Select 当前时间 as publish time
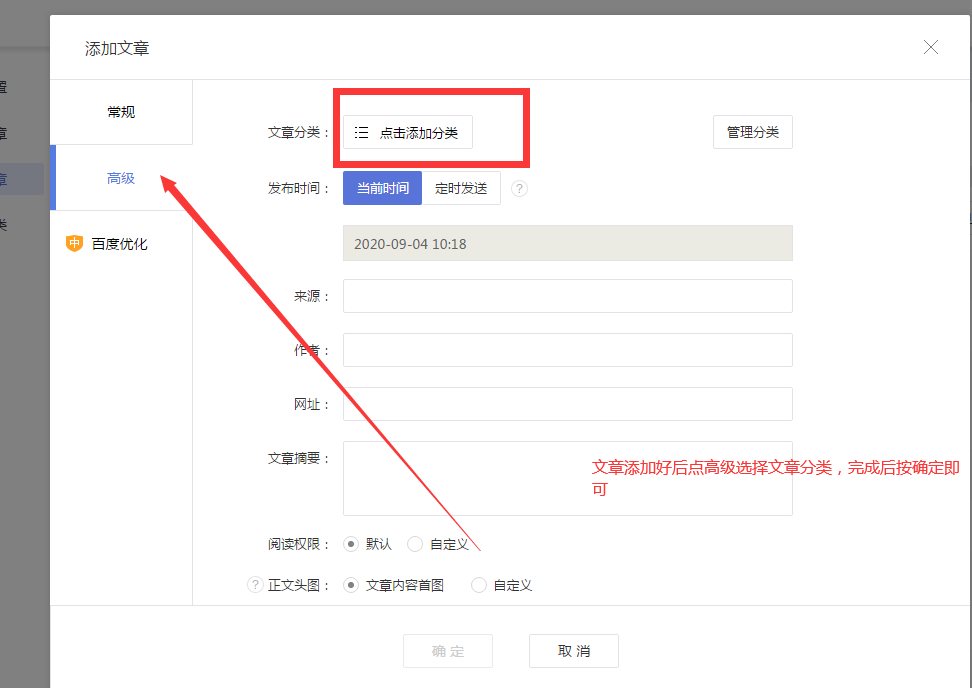Screen dimensions: 972x688 click(x=382, y=188)
